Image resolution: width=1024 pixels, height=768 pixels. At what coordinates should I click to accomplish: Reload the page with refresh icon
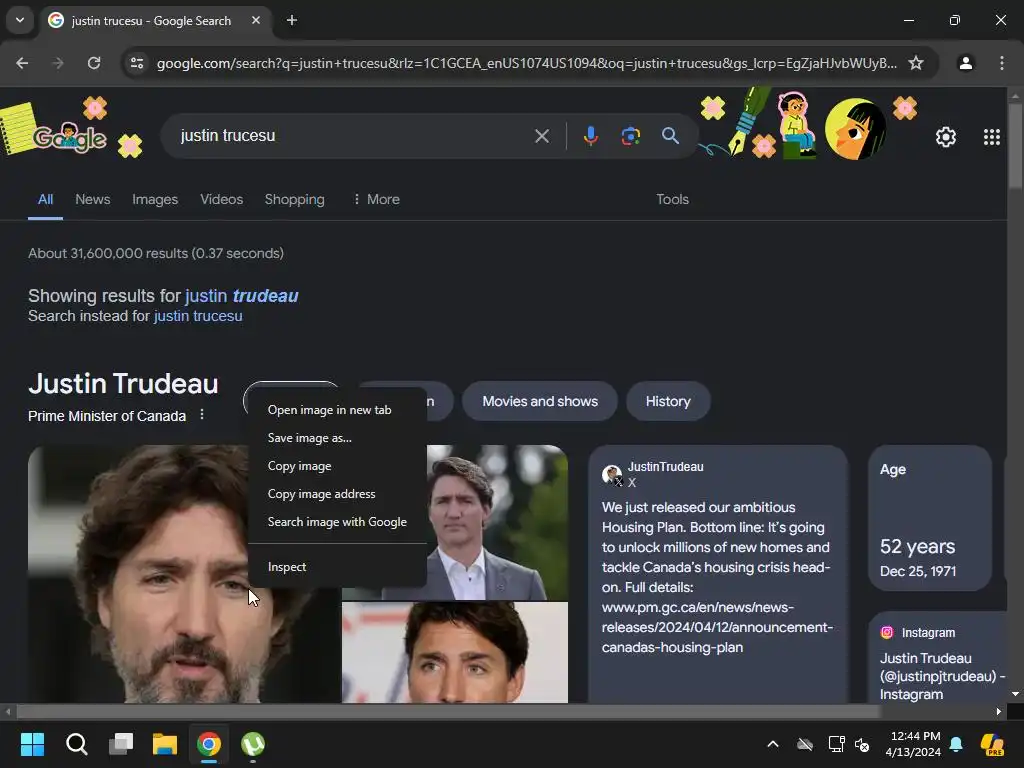point(94,63)
